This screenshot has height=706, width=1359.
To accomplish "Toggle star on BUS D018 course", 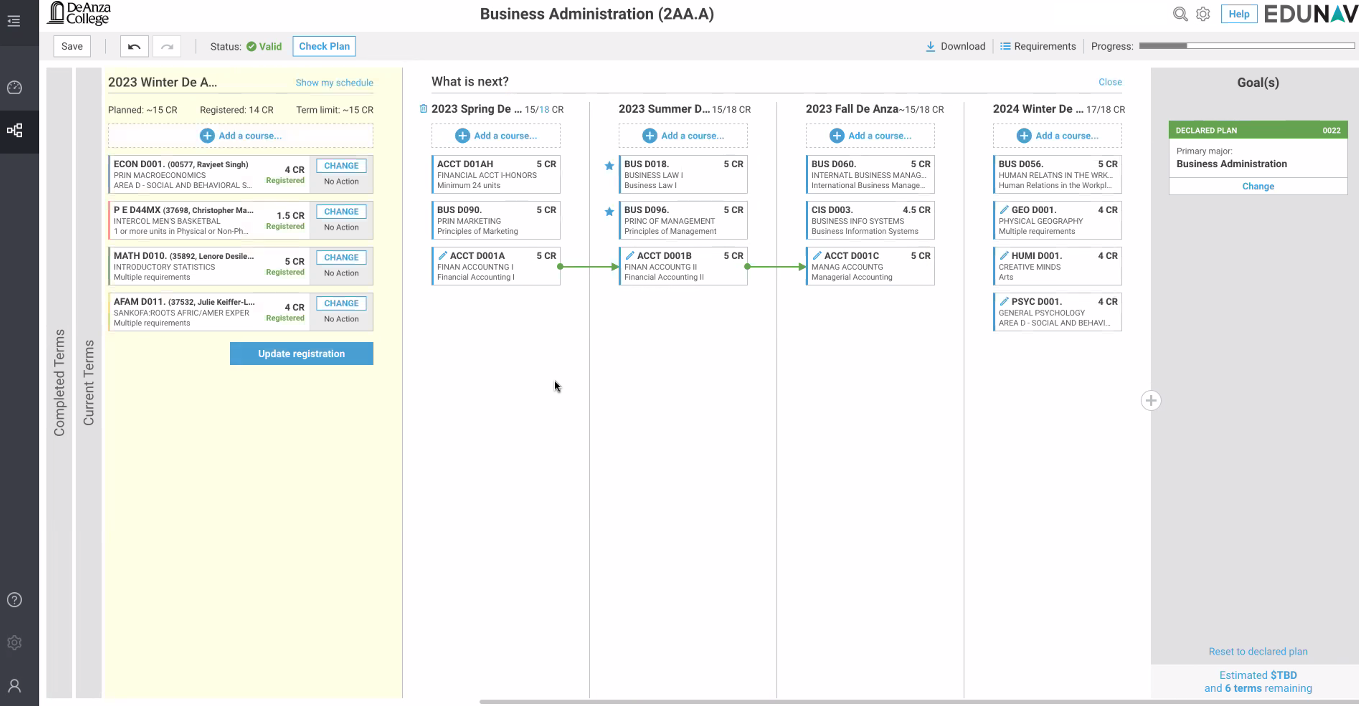I will (609, 166).
